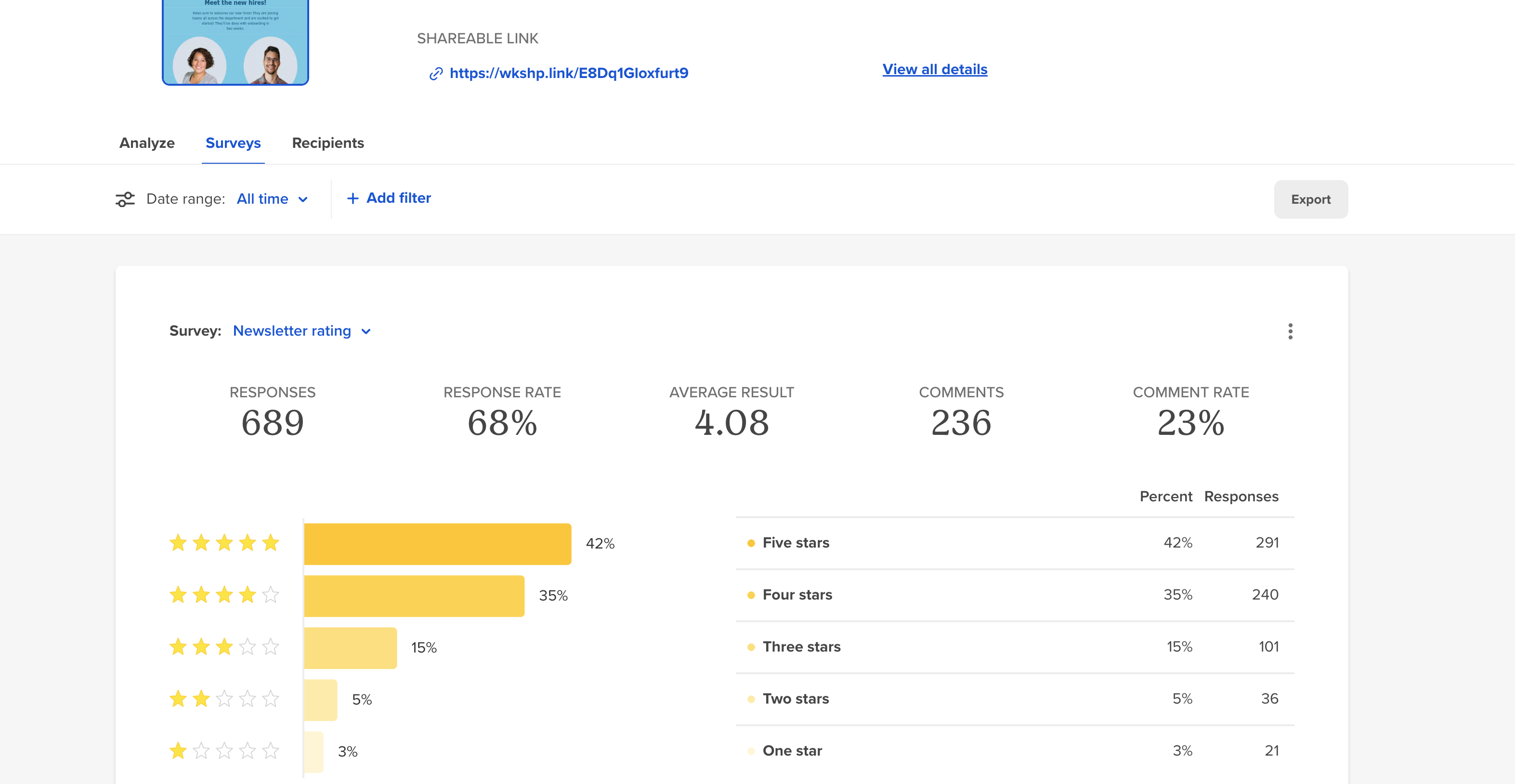The image size is (1515, 784).
Task: Click the five-star rating row icons
Action: point(224,543)
